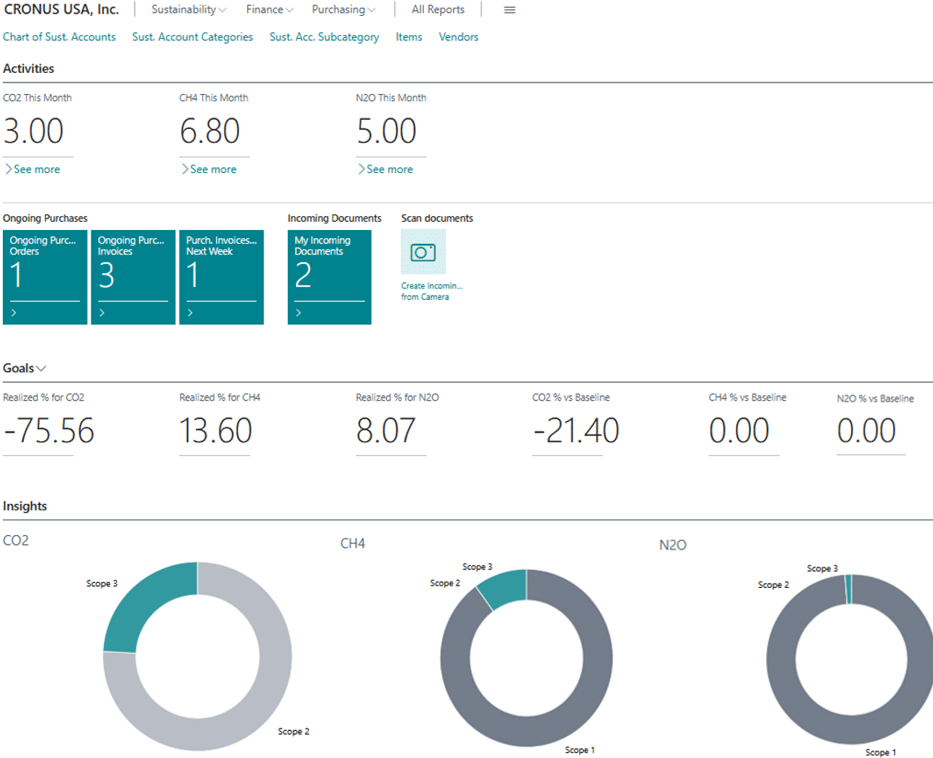Click the CO2 % vs Baseline value -21.40
The width and height of the screenshot is (933, 758).
click(576, 431)
